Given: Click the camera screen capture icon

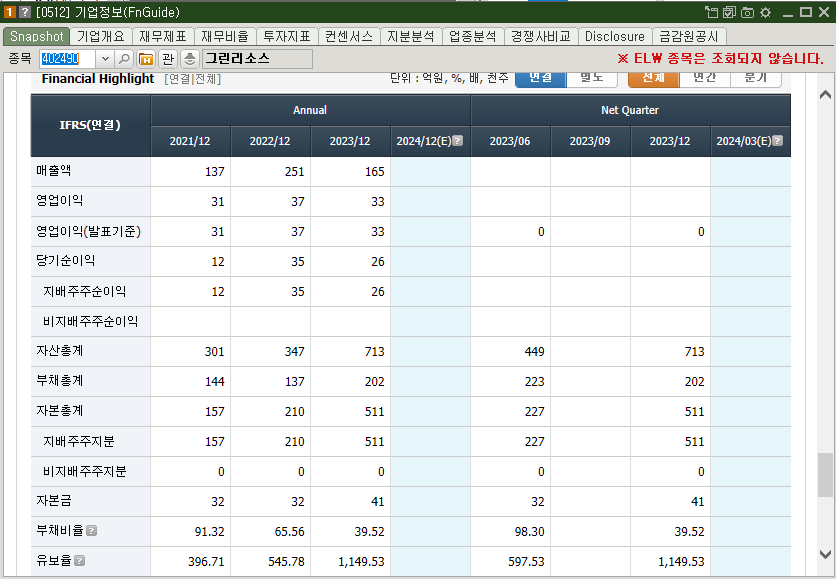Looking at the screenshot, I should pos(747,12).
